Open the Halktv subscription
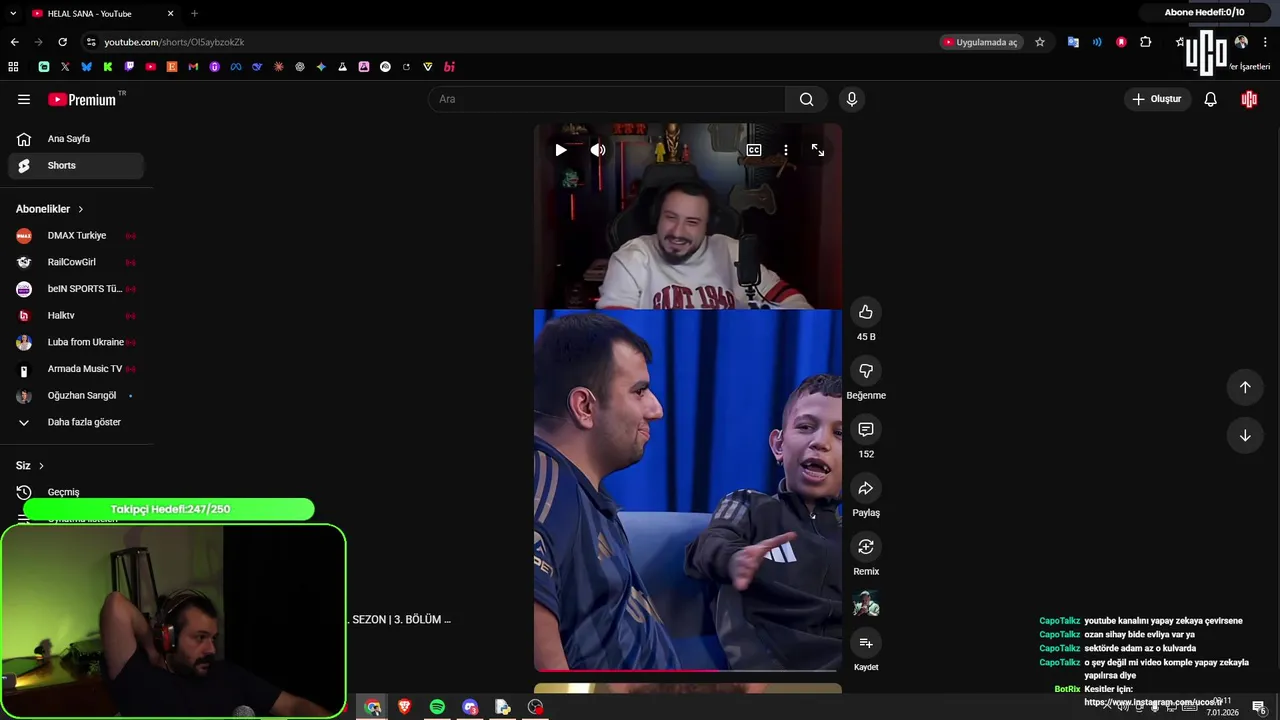Image resolution: width=1280 pixels, height=720 pixels. pos(76,315)
